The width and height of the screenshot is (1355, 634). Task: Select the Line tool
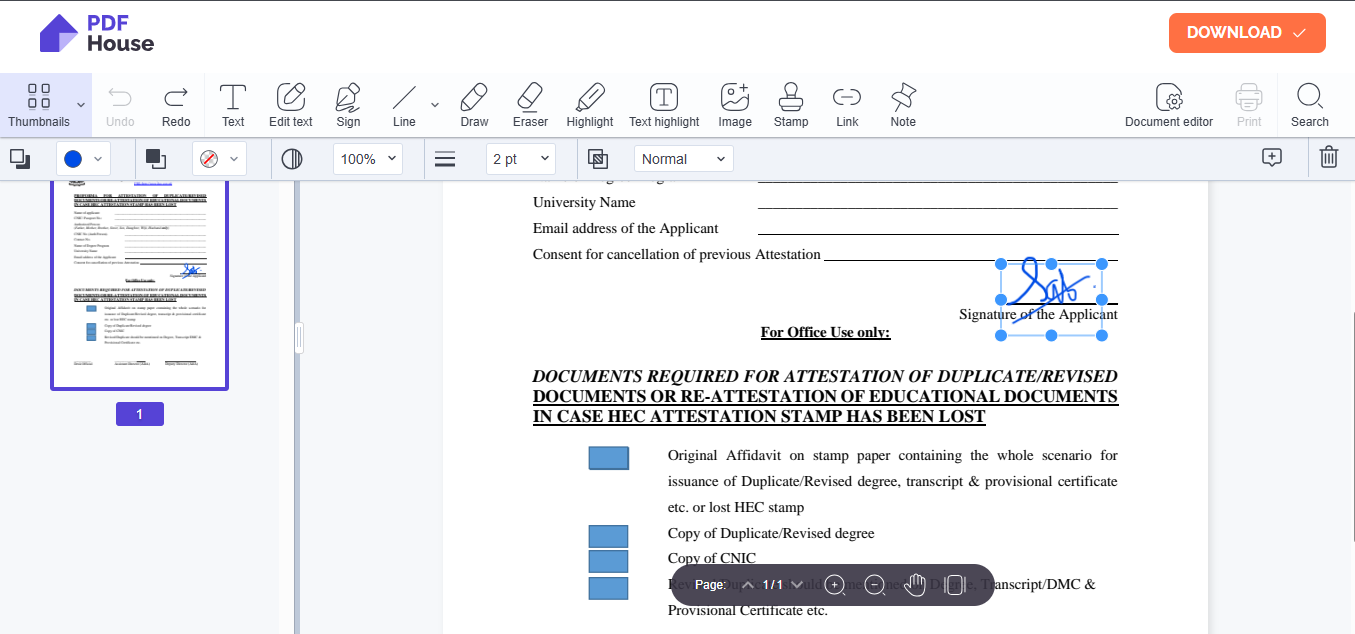click(x=404, y=105)
